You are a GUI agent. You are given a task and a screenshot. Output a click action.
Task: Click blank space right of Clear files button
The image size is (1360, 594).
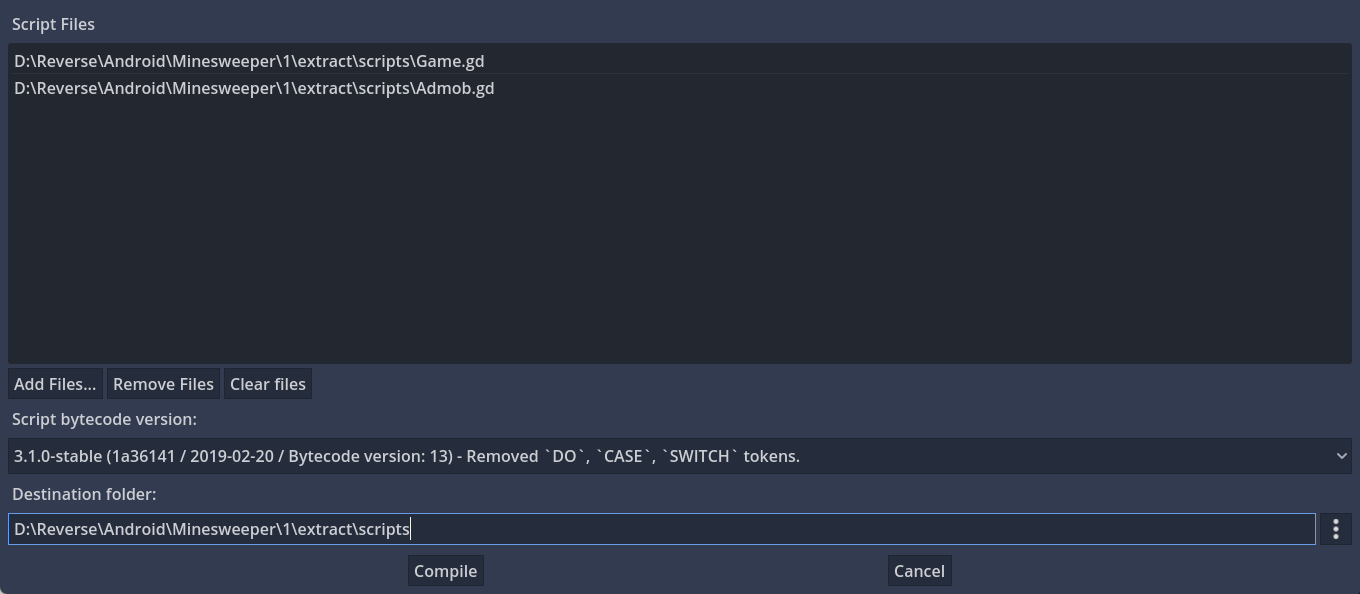point(800,384)
